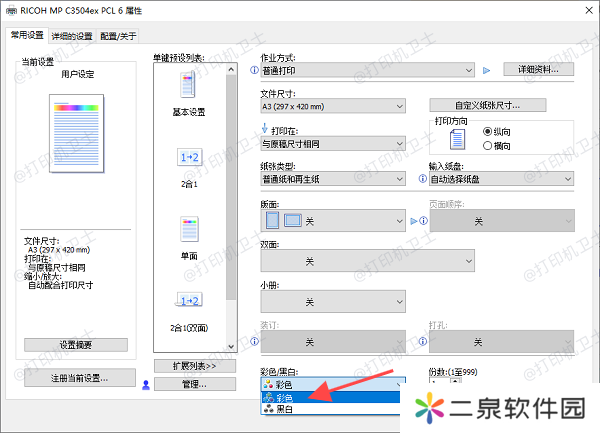Click the info icon beside 装订

point(254,341)
